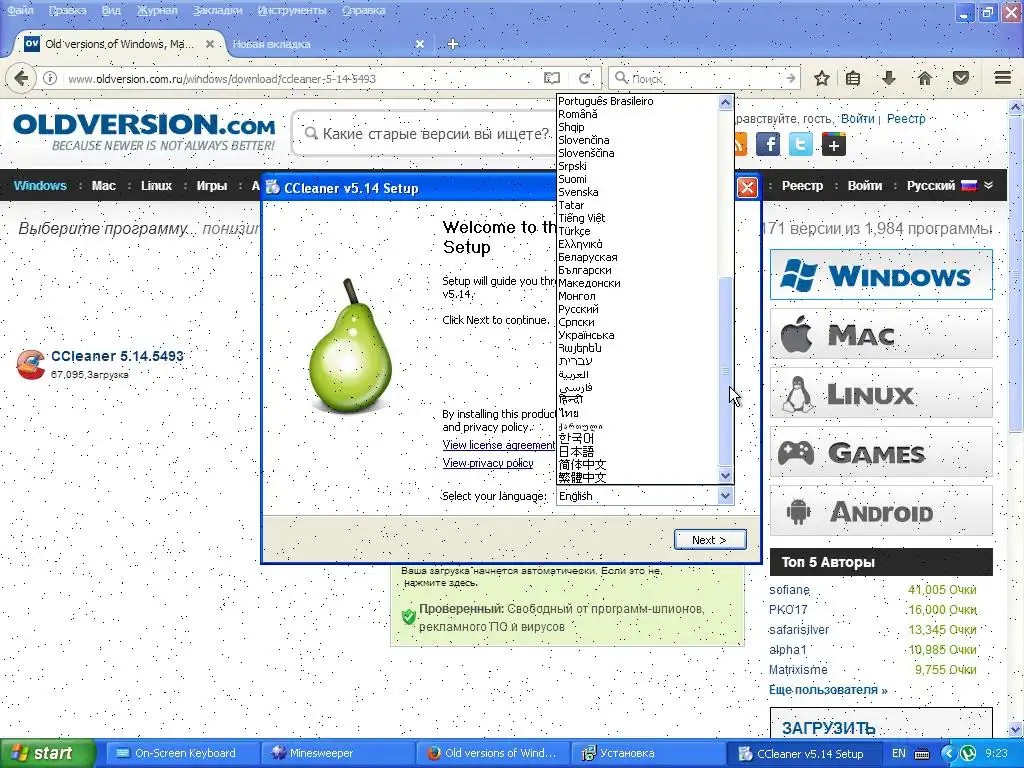Image resolution: width=1024 pixels, height=768 pixels.
Task: Close the Old versions of Windows tab
Action: pyautogui.click(x=210, y=44)
